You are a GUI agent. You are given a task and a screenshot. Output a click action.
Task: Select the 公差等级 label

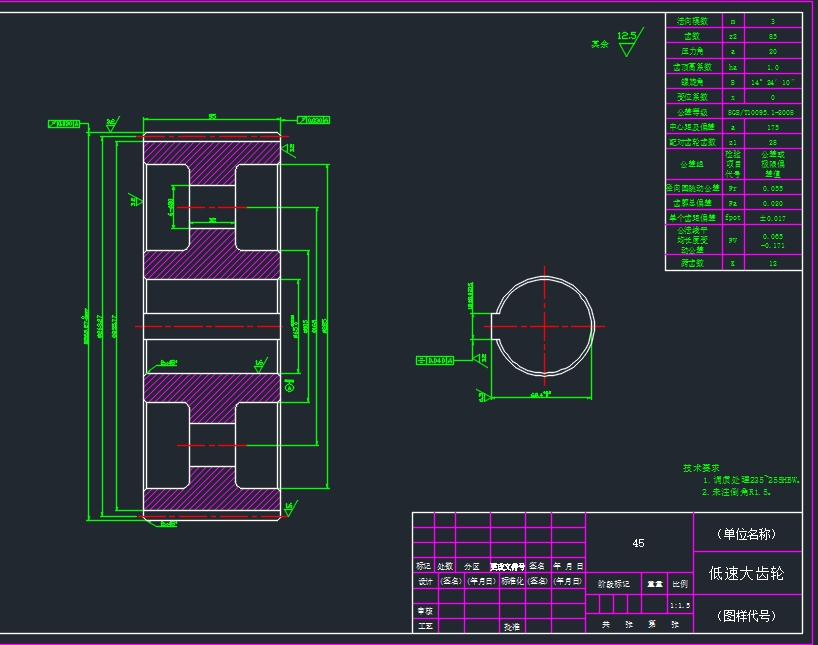692,112
